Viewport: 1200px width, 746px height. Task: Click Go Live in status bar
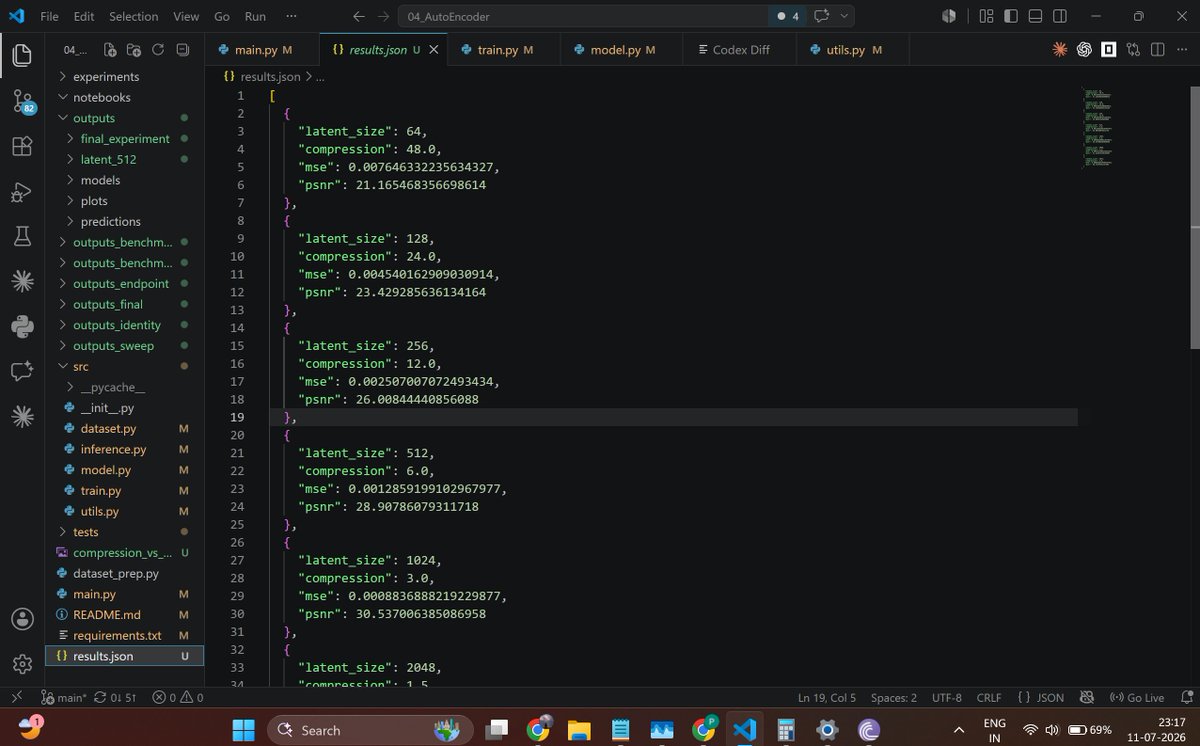[x=1137, y=697]
